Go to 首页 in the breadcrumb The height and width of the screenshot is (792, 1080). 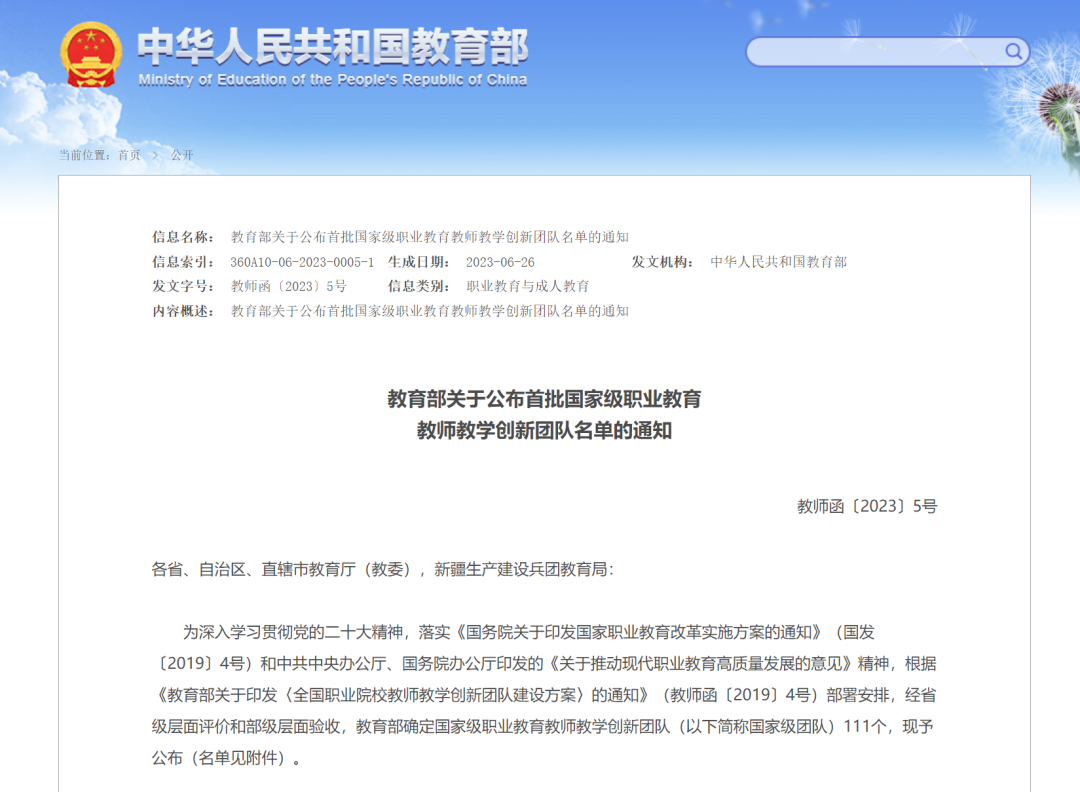point(129,155)
